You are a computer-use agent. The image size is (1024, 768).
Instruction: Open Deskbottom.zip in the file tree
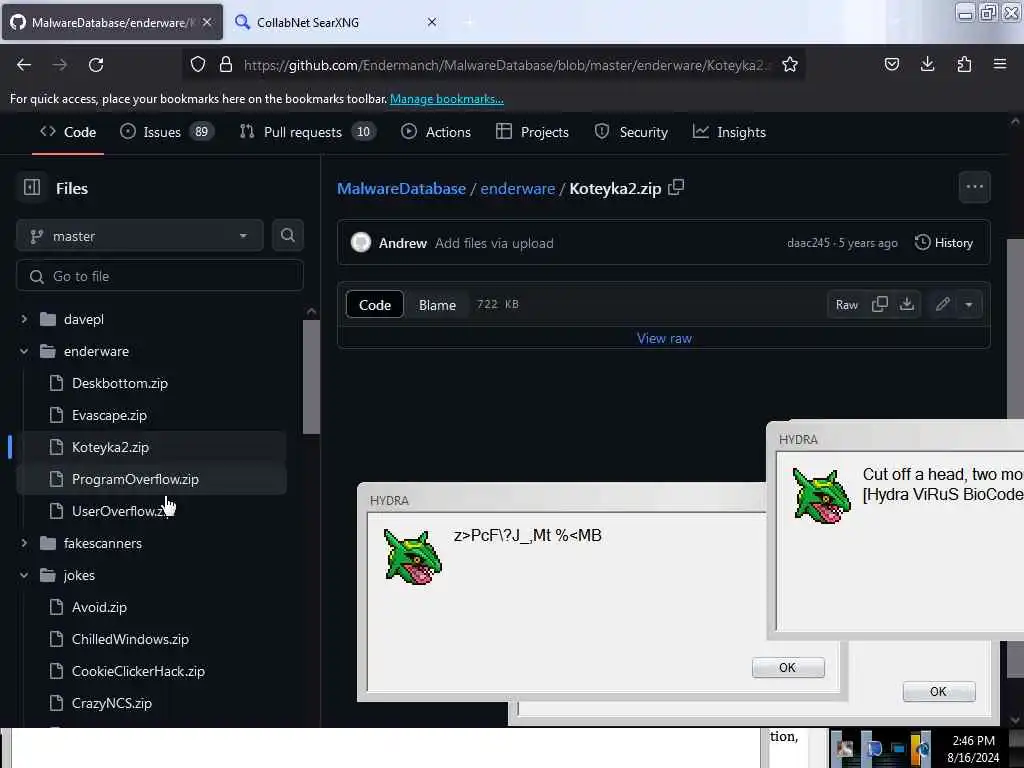coord(120,383)
